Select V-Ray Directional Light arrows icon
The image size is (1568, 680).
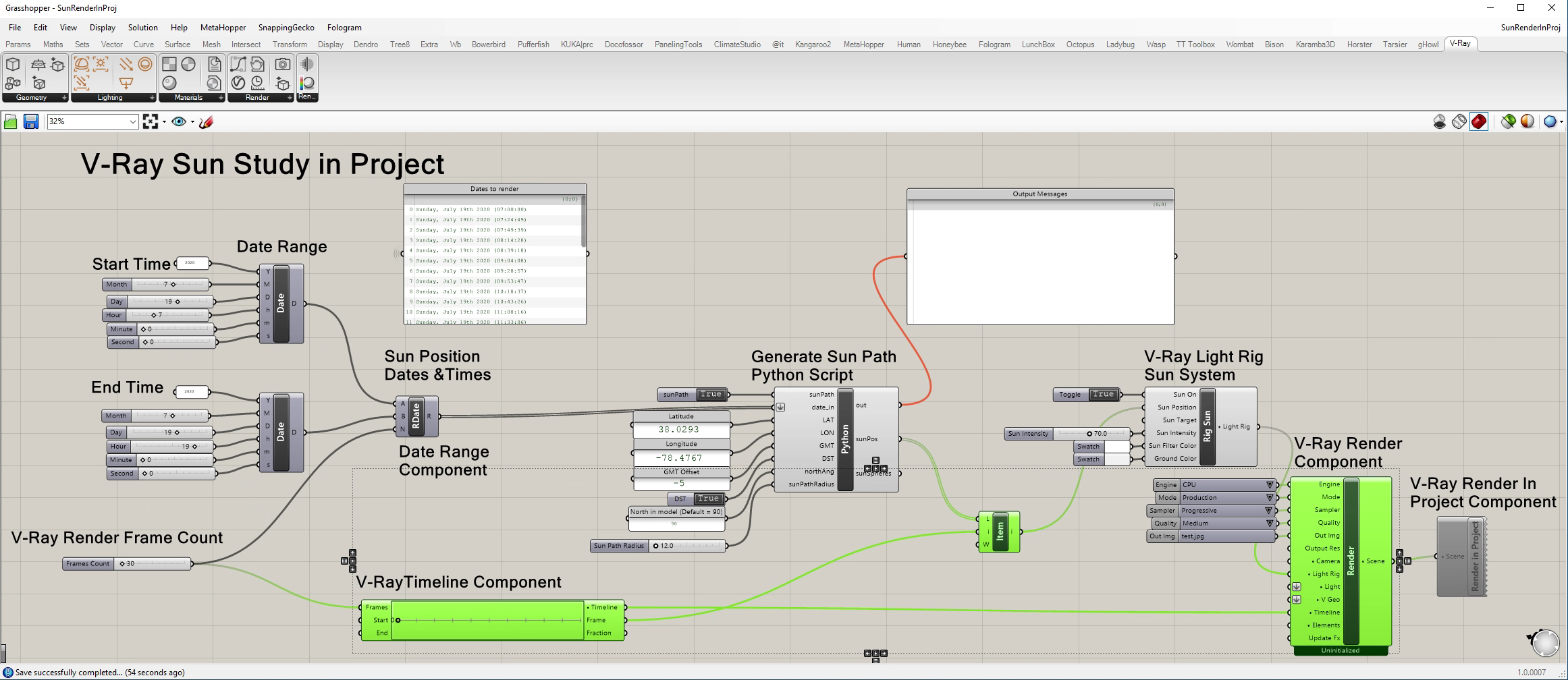tap(126, 65)
